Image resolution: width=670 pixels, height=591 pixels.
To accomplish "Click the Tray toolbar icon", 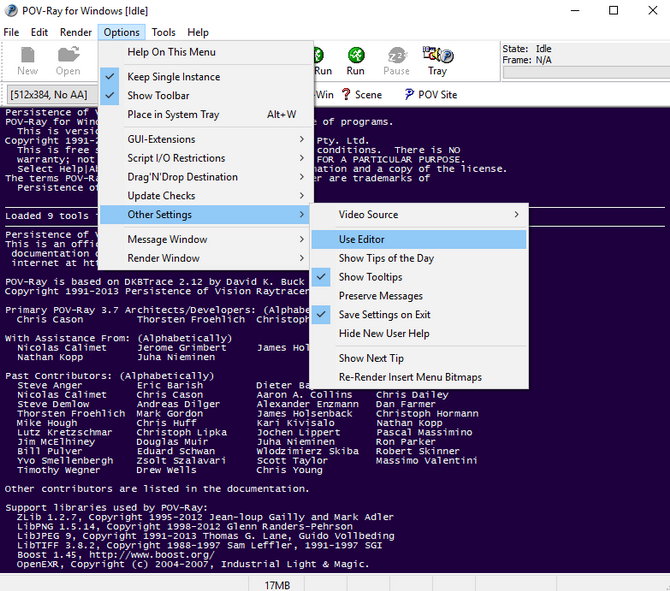I will click(438, 55).
